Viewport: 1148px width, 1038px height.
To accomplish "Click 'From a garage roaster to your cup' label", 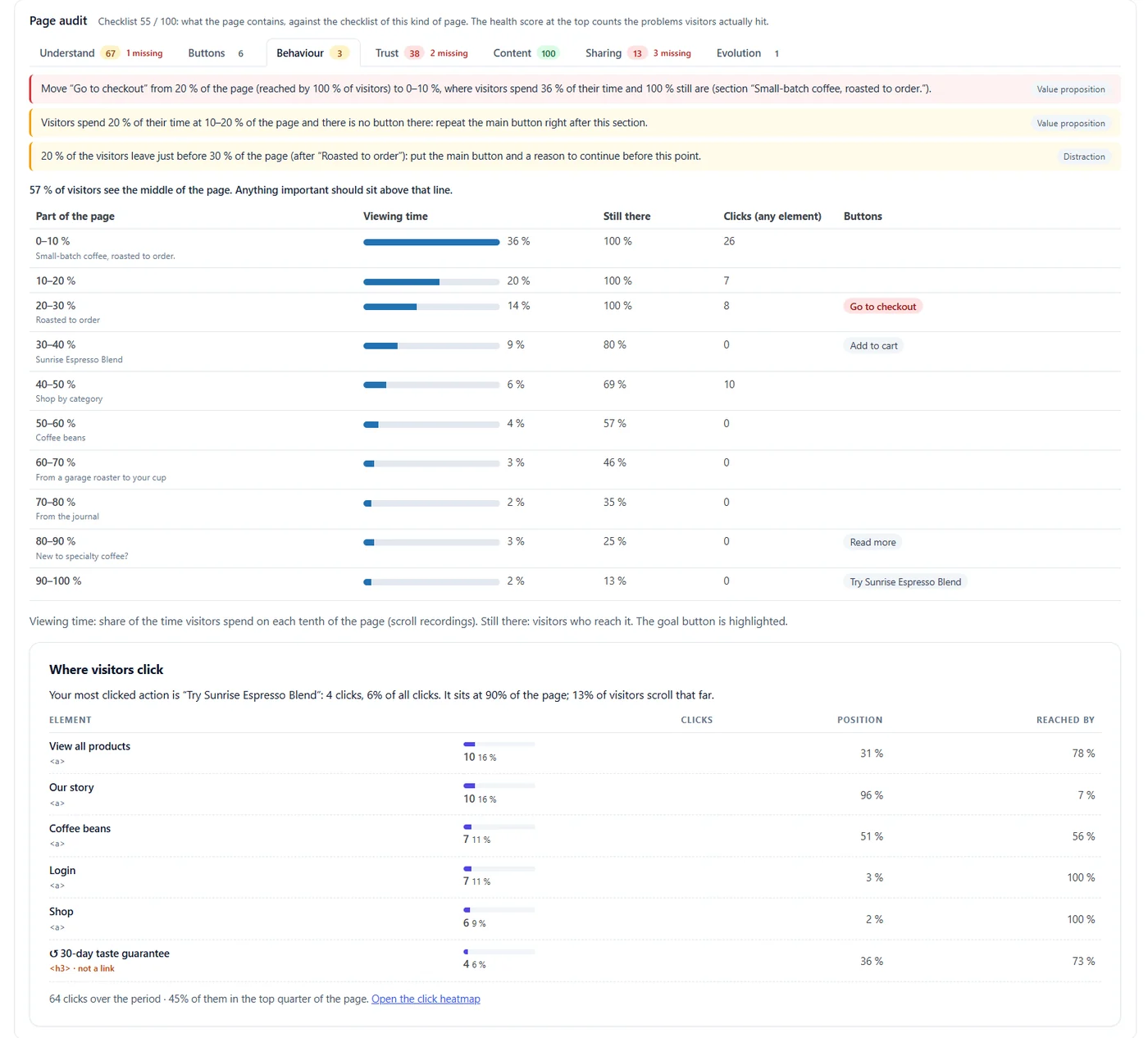I will click(101, 477).
